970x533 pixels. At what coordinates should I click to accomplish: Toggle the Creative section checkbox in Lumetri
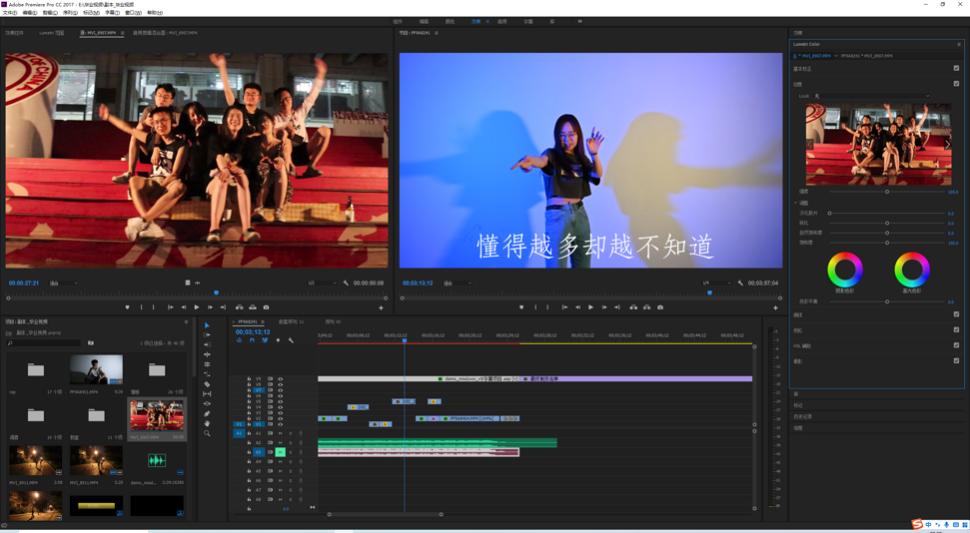click(956, 84)
